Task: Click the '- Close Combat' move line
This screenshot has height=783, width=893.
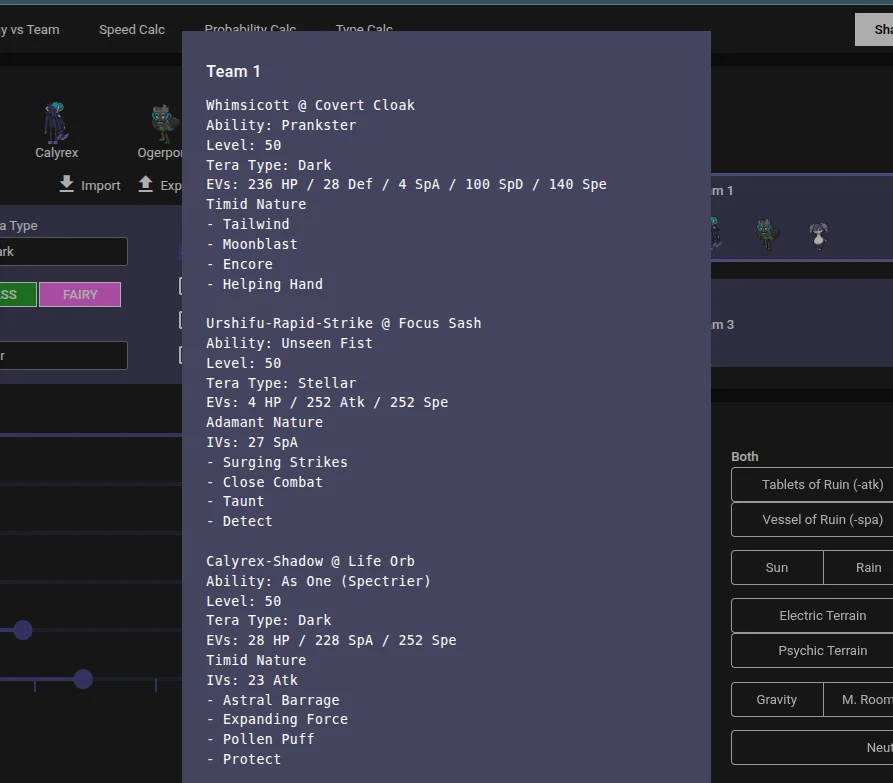Action: [264, 482]
